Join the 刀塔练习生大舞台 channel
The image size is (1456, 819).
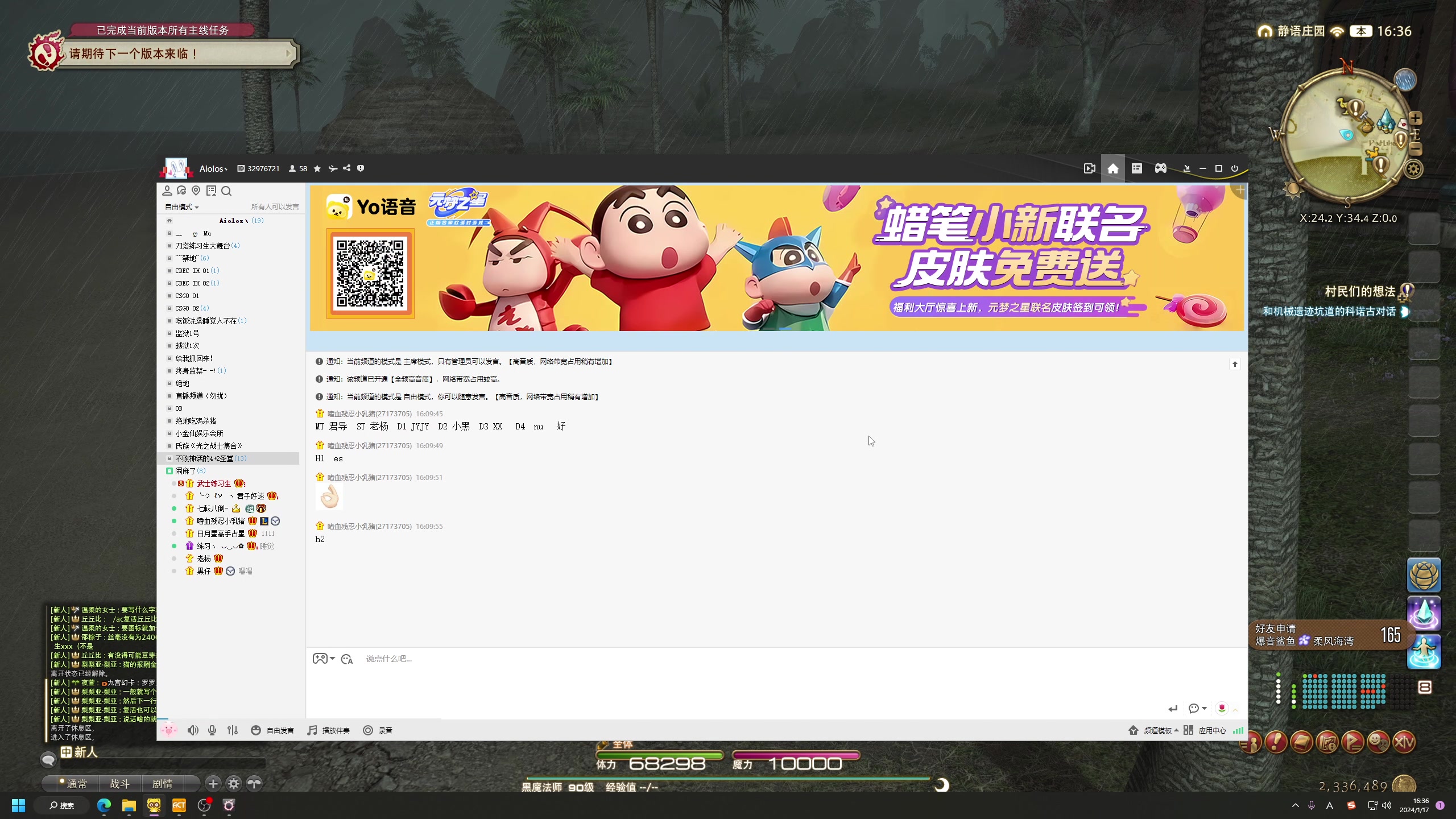tap(207, 246)
